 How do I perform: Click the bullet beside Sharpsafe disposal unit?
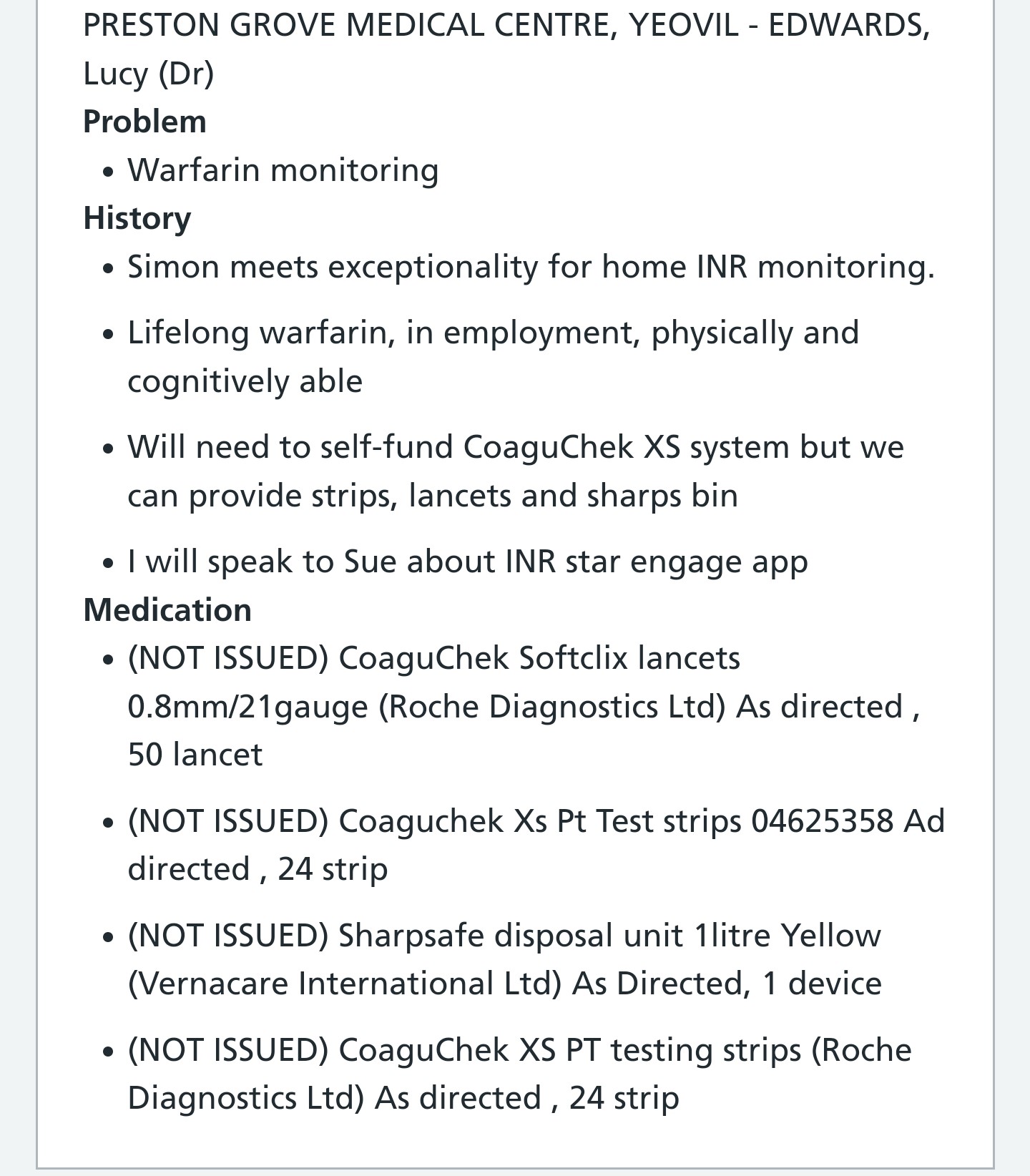coord(108,938)
